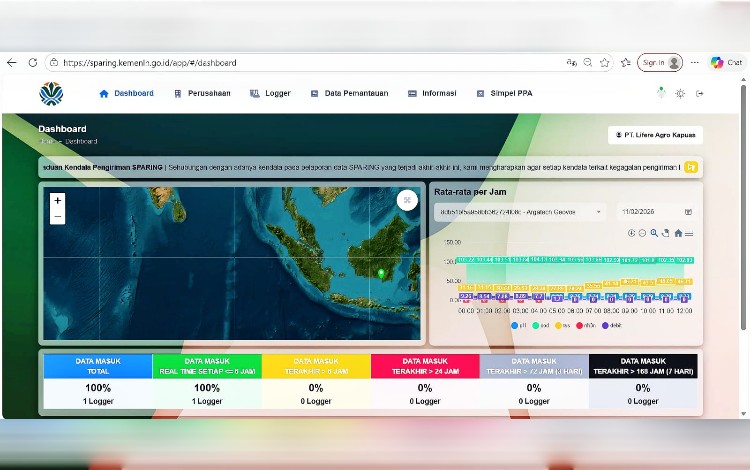Click the chart zoom-out minus icon
The image size is (750, 470).
[642, 233]
